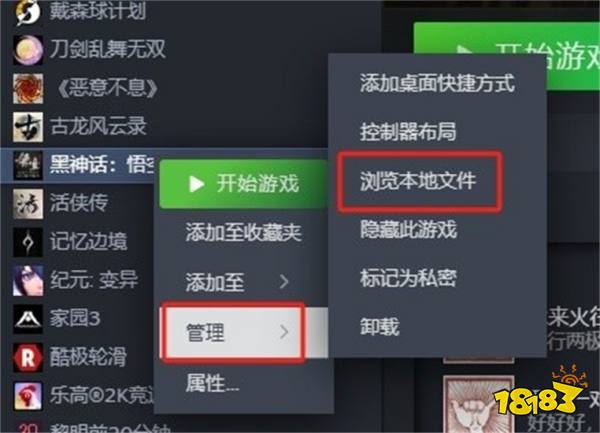Viewport: 600px width, 433px height.
Task: Choose 浏览本地文件 in the submenu
Action: pos(418,181)
